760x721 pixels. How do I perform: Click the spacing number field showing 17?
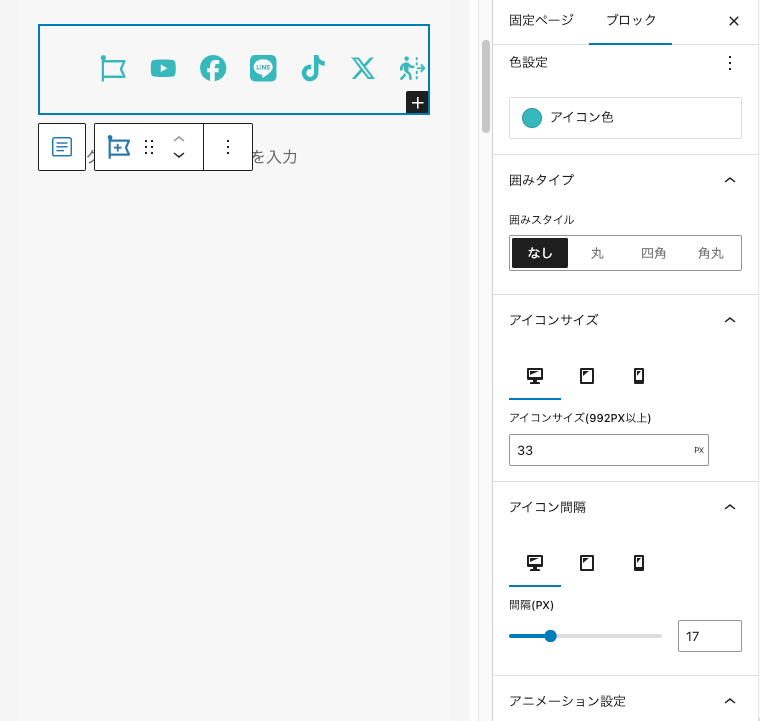click(710, 636)
